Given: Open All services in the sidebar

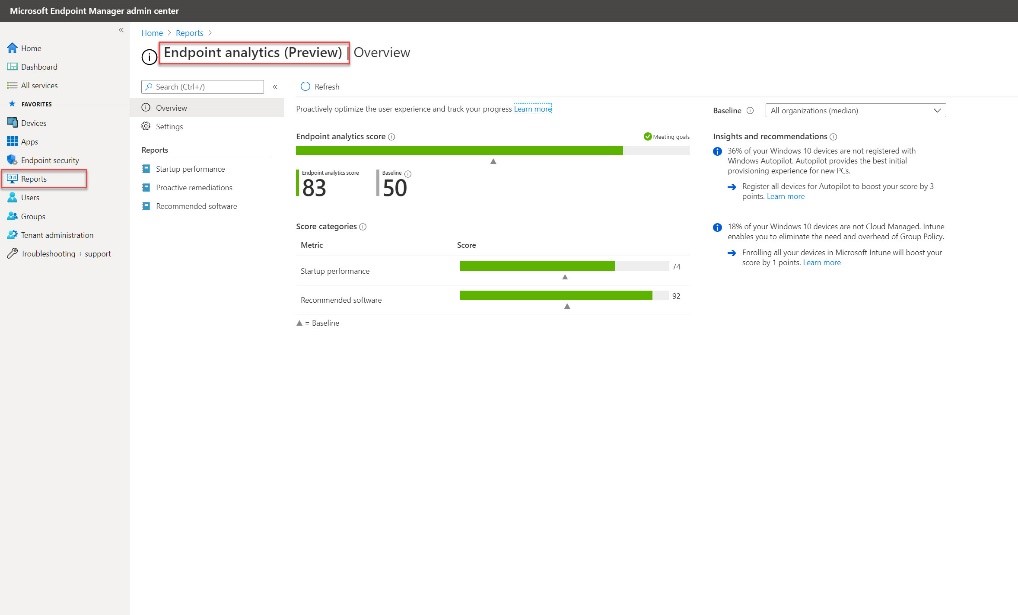Looking at the screenshot, I should tap(39, 86).
